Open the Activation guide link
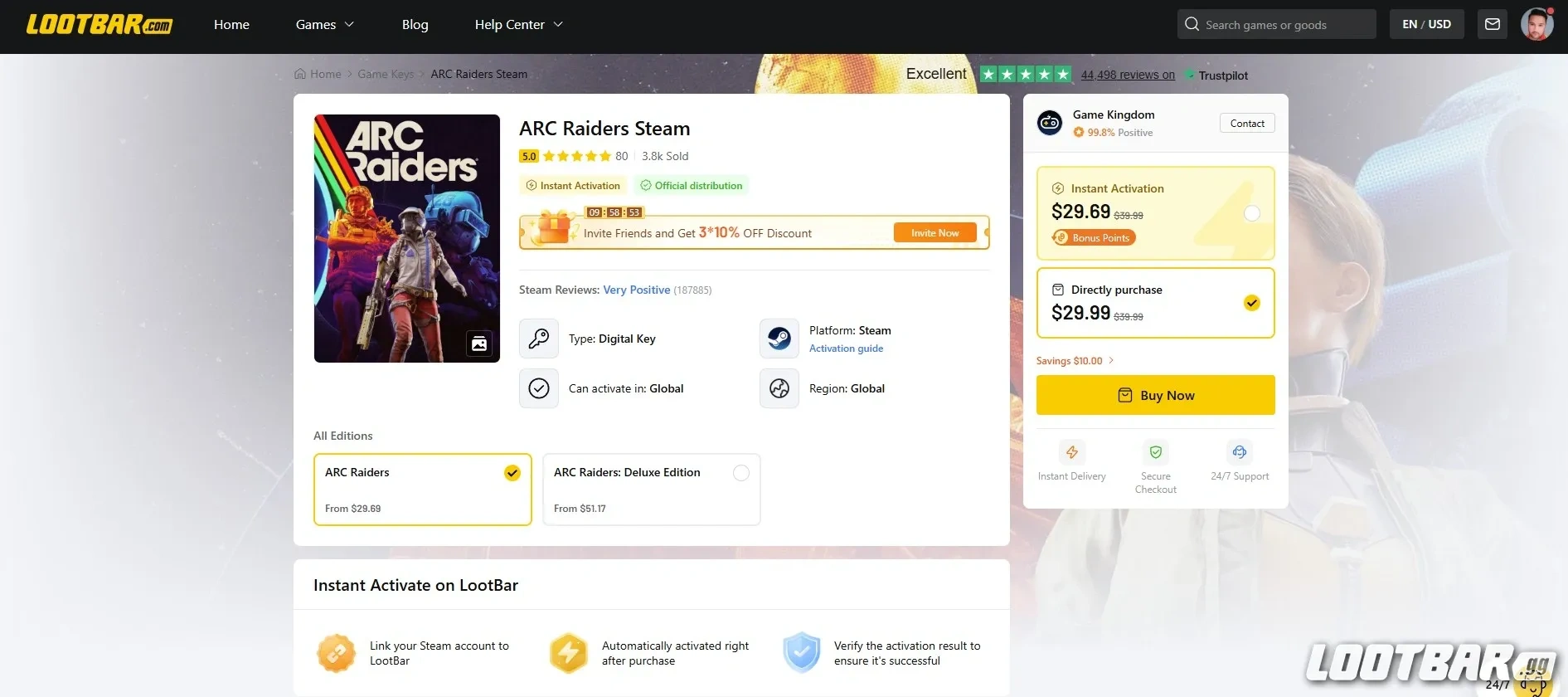 point(846,348)
